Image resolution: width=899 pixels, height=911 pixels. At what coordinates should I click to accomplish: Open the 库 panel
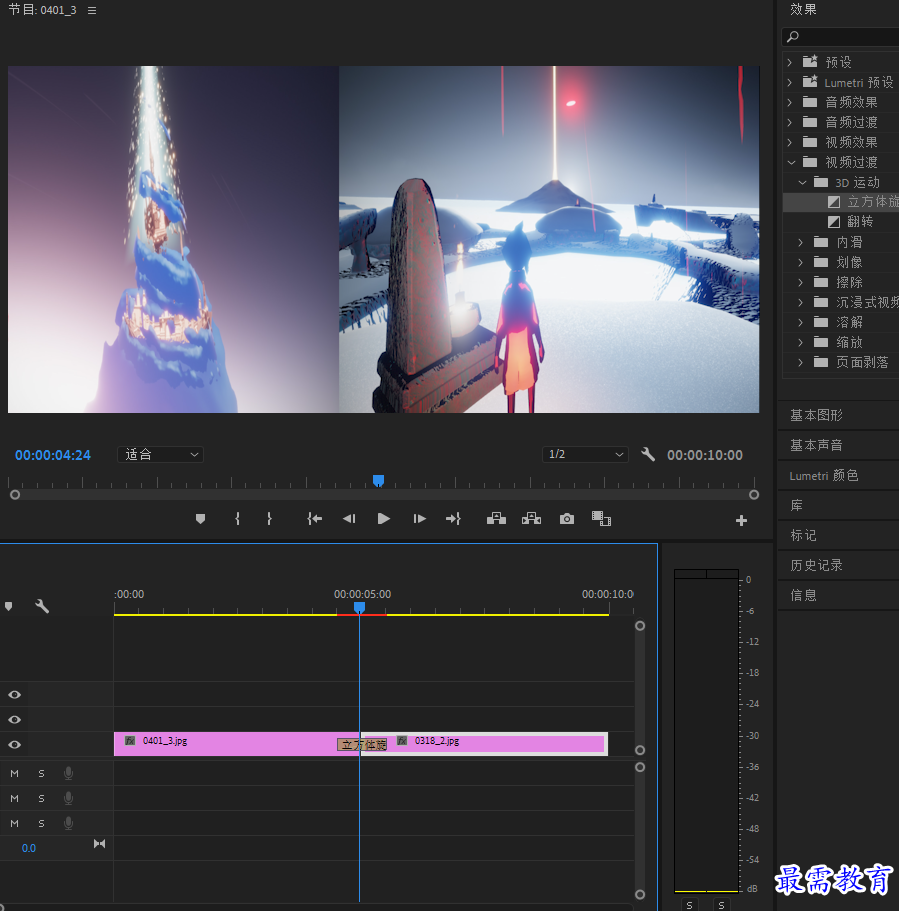pos(797,505)
